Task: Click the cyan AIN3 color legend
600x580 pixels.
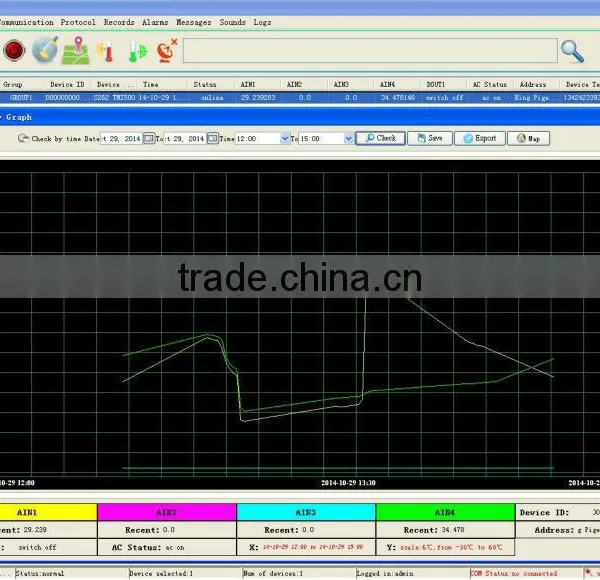Action: click(x=306, y=512)
